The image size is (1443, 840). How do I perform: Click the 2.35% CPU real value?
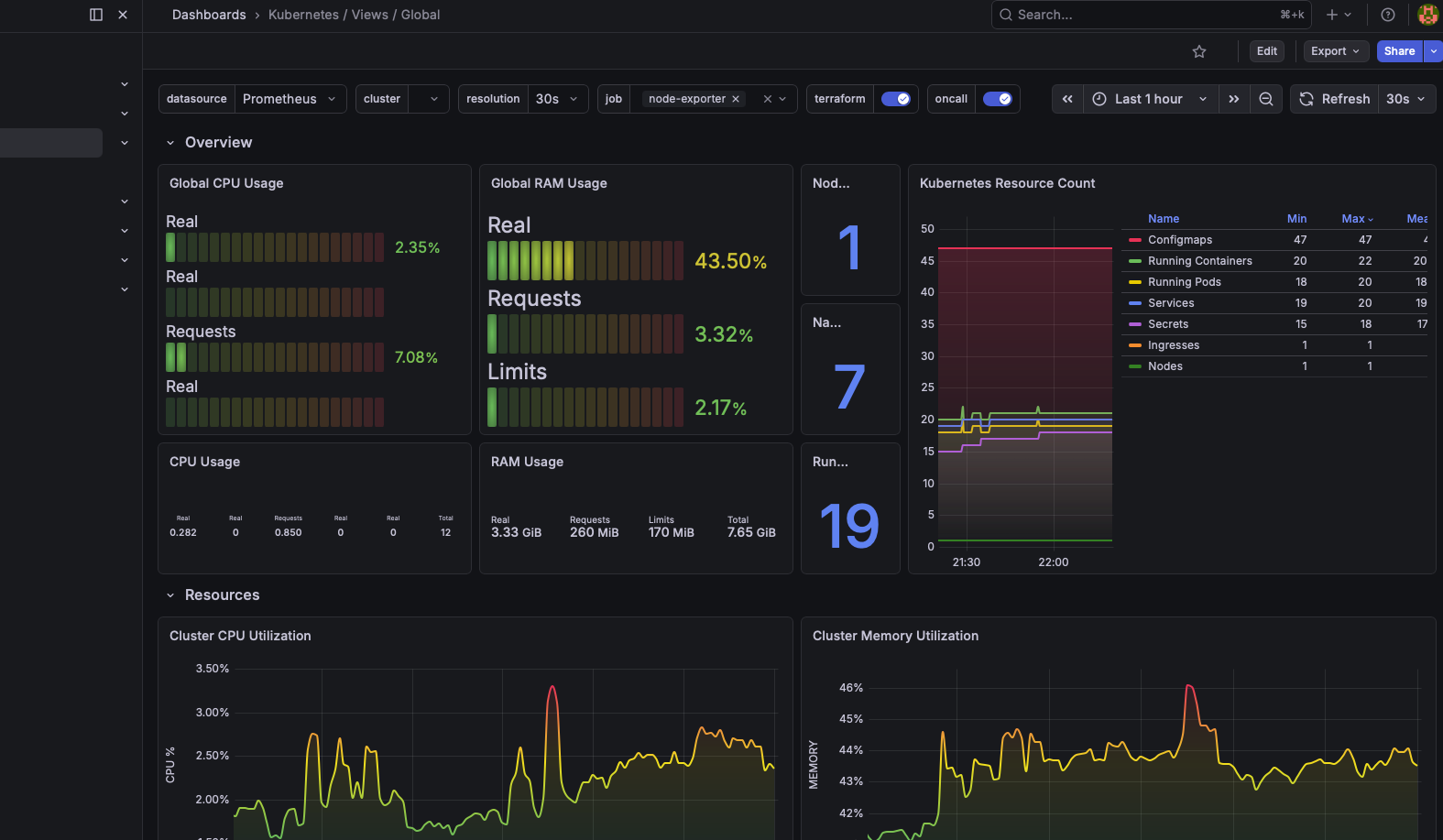coord(417,247)
